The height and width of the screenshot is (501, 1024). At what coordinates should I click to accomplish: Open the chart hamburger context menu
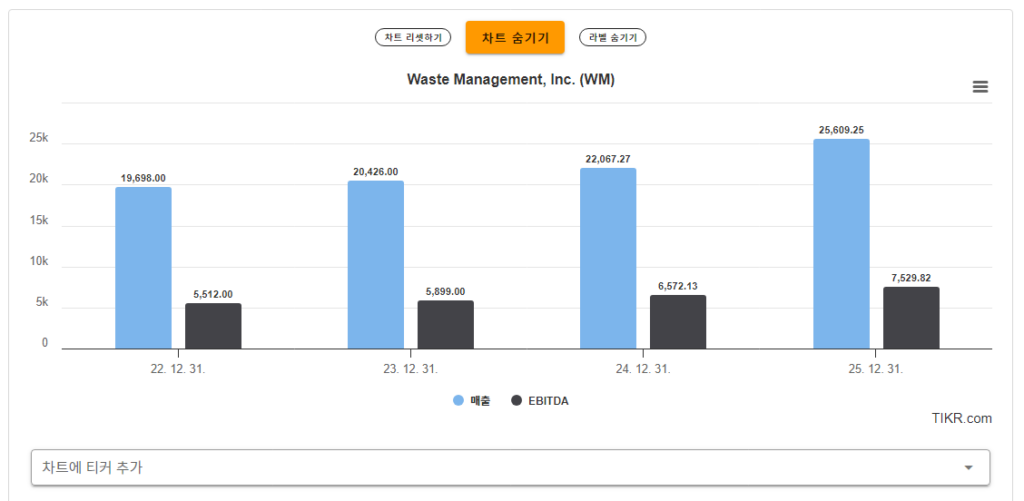click(x=980, y=87)
